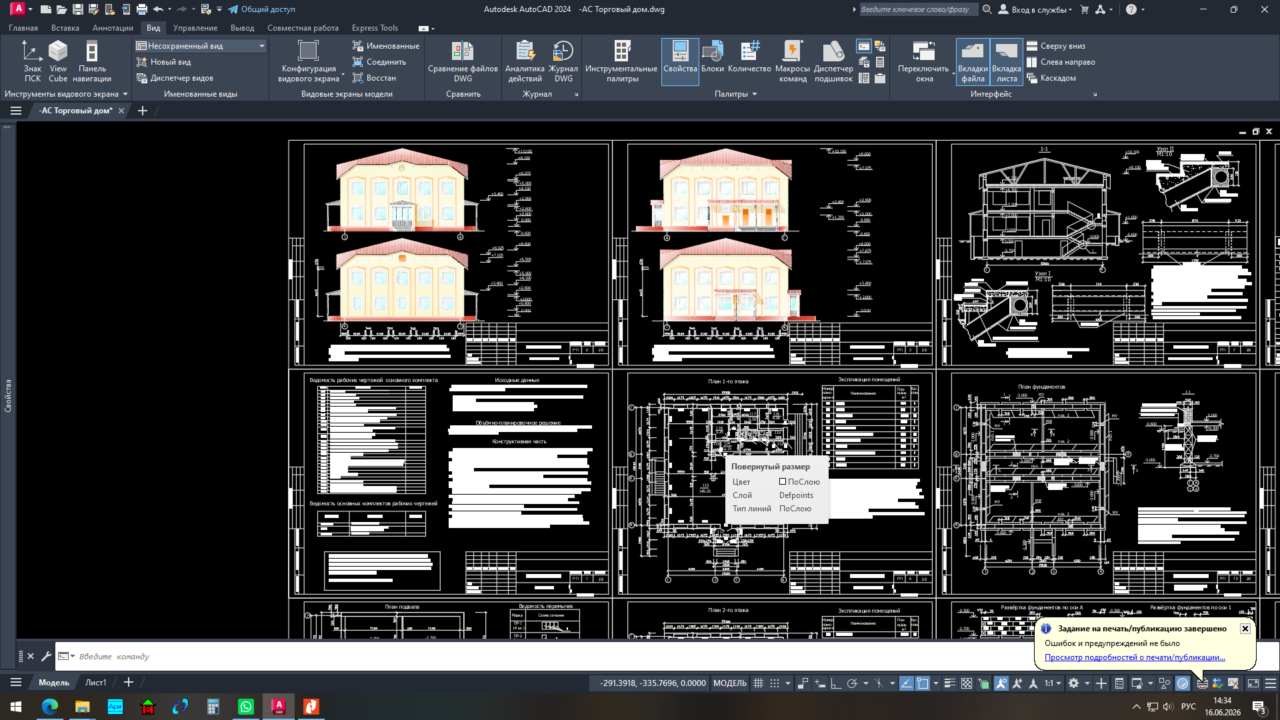
Task: Switch to the Главная ribbon tab
Action: (x=23, y=28)
